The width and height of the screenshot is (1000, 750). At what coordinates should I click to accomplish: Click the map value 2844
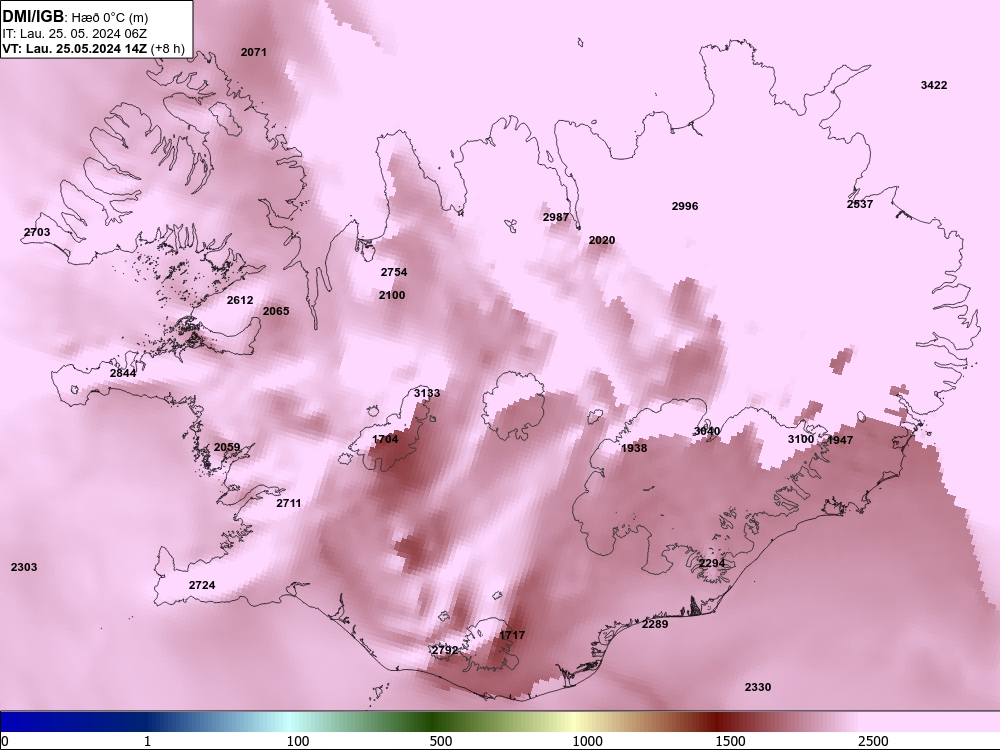123,373
